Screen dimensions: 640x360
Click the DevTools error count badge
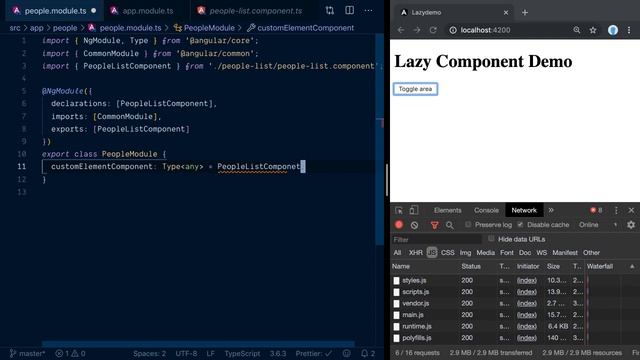click(x=596, y=210)
